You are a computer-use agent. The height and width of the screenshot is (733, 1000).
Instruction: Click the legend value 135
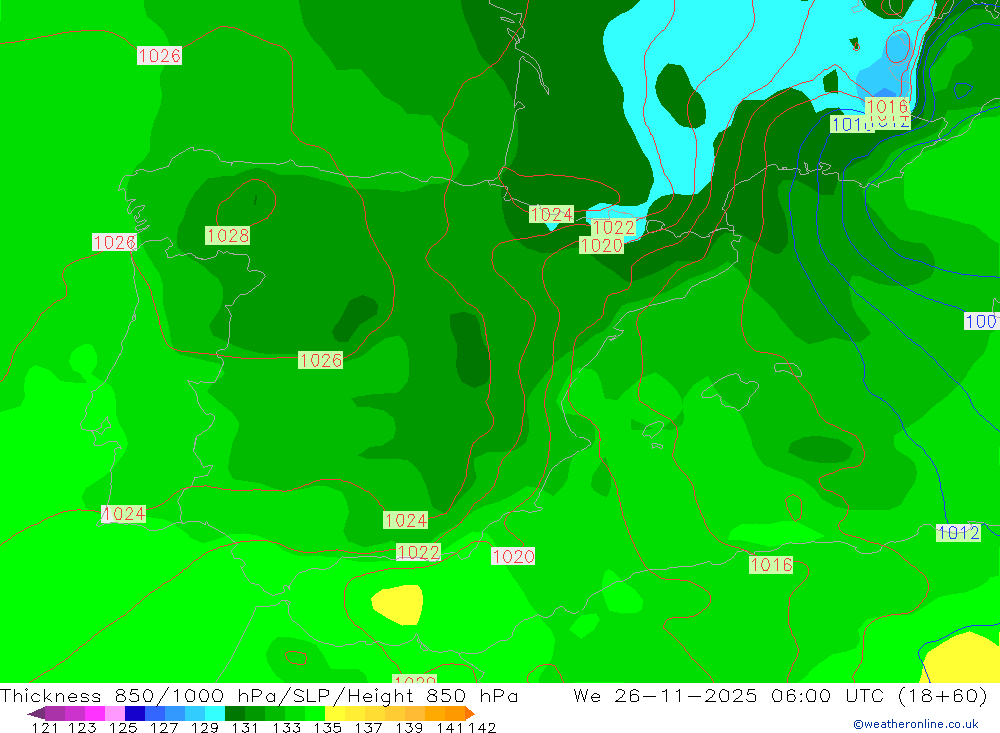coord(327,727)
